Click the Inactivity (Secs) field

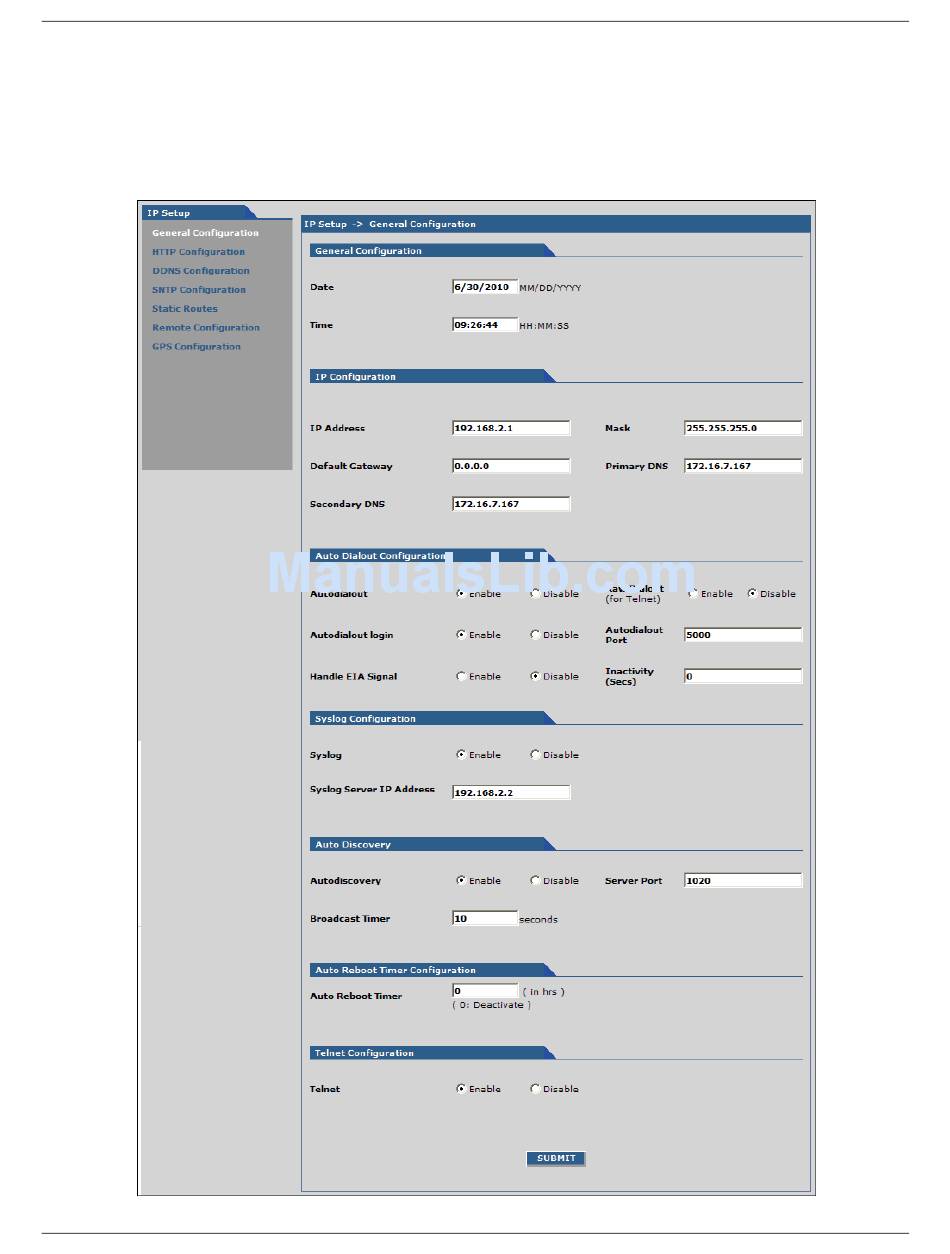[743, 677]
